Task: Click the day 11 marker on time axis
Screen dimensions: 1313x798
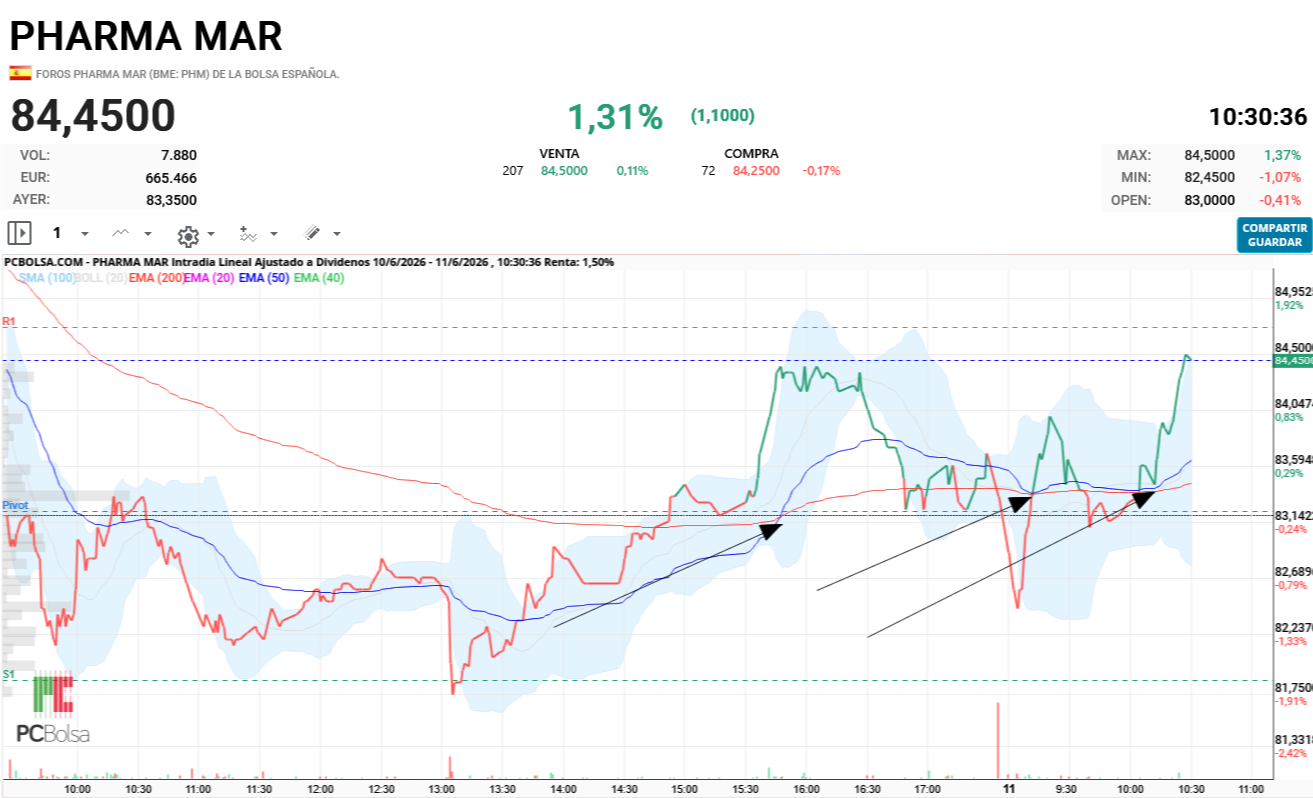Action: coord(1009,789)
